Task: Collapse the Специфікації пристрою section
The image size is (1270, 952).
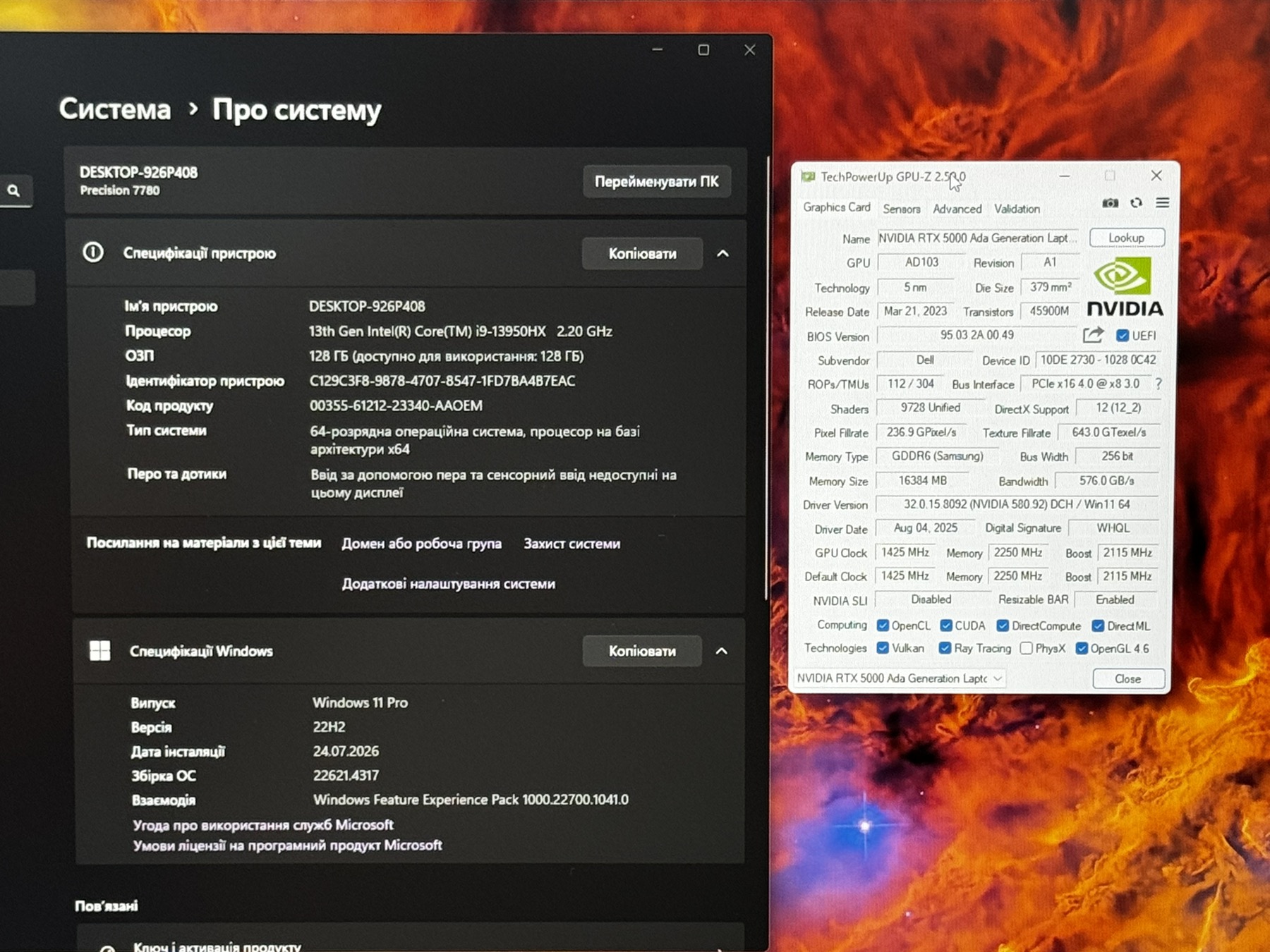Action: tap(722, 253)
